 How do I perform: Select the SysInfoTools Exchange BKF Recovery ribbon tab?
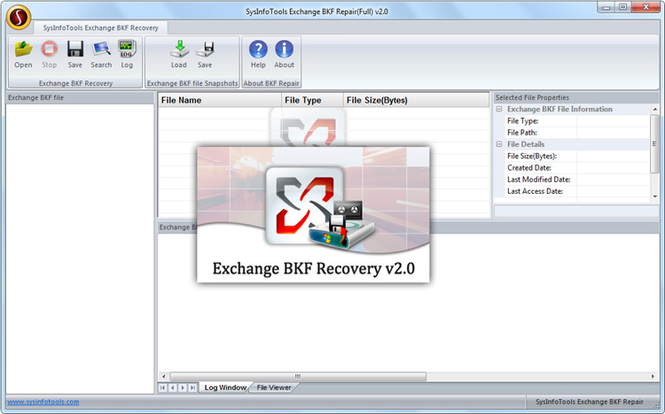(x=101, y=28)
